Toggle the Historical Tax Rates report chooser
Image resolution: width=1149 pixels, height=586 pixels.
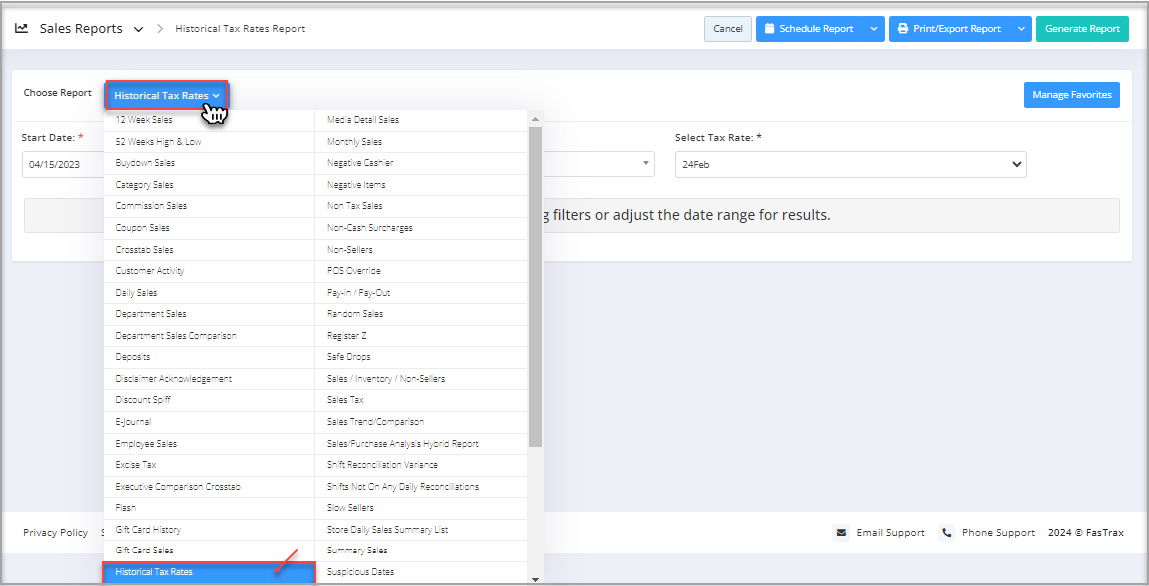click(167, 96)
